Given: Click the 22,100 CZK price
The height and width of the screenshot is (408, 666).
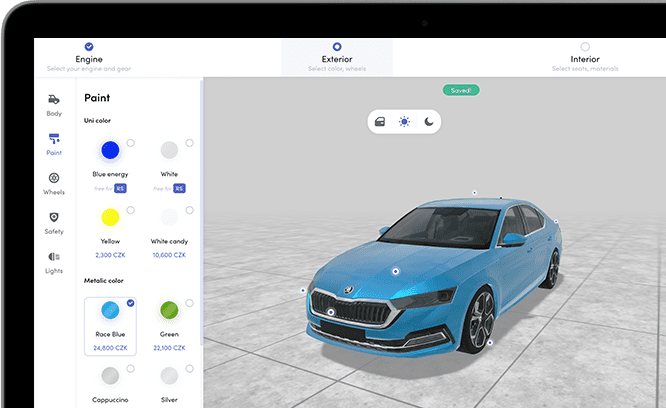Looking at the screenshot, I should 169,348.
